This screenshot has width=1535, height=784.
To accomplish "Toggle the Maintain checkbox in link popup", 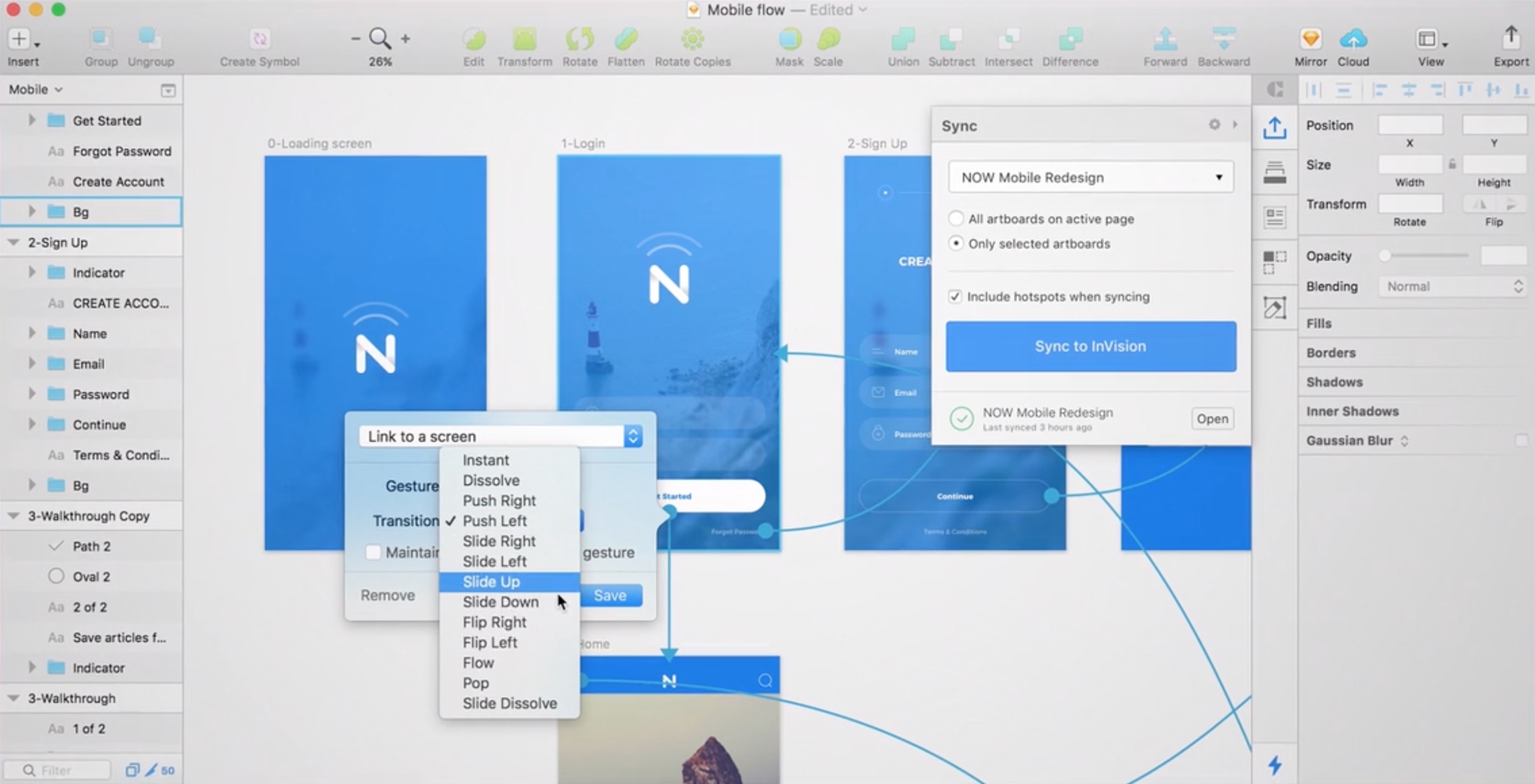I will pyautogui.click(x=373, y=552).
